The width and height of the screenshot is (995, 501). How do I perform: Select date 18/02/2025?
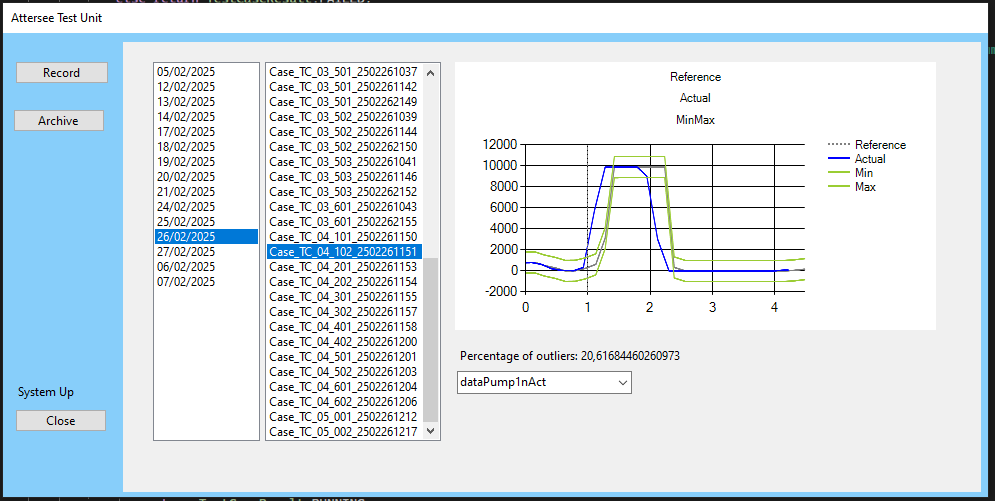206,146
